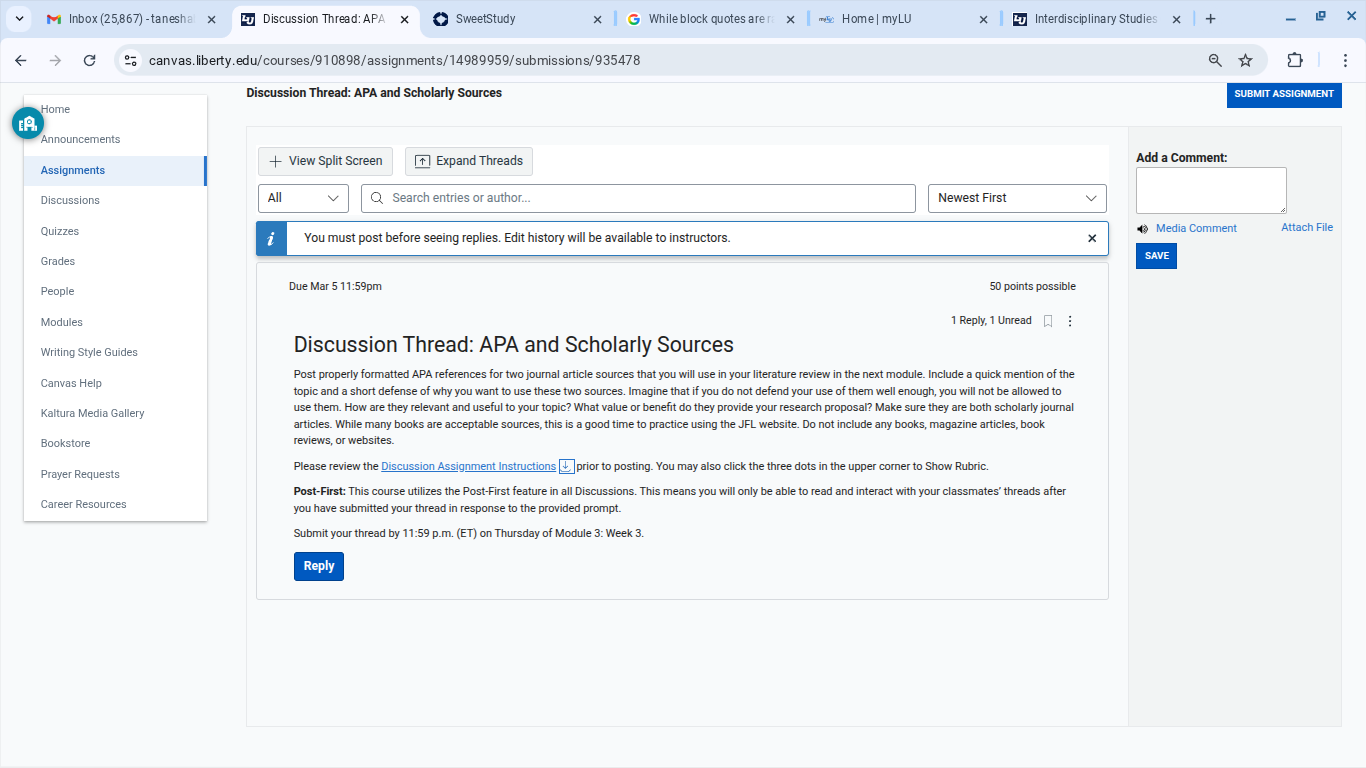Open a new browser tab
Image resolution: width=1366 pixels, height=768 pixels.
1210,19
